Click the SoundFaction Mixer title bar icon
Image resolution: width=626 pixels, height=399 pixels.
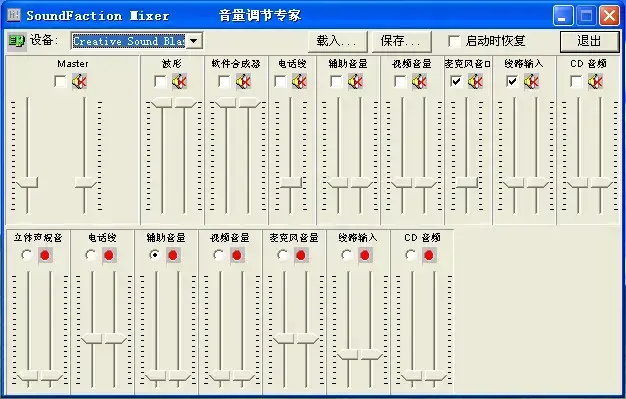click(x=14, y=15)
